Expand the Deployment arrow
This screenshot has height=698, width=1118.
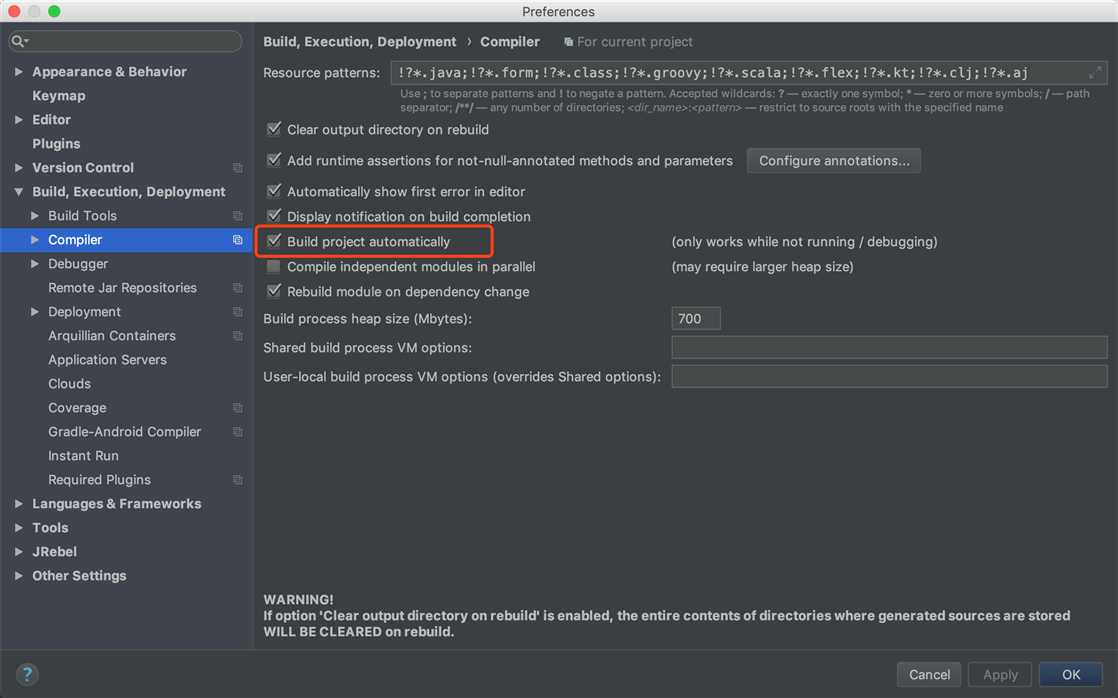pos(34,312)
